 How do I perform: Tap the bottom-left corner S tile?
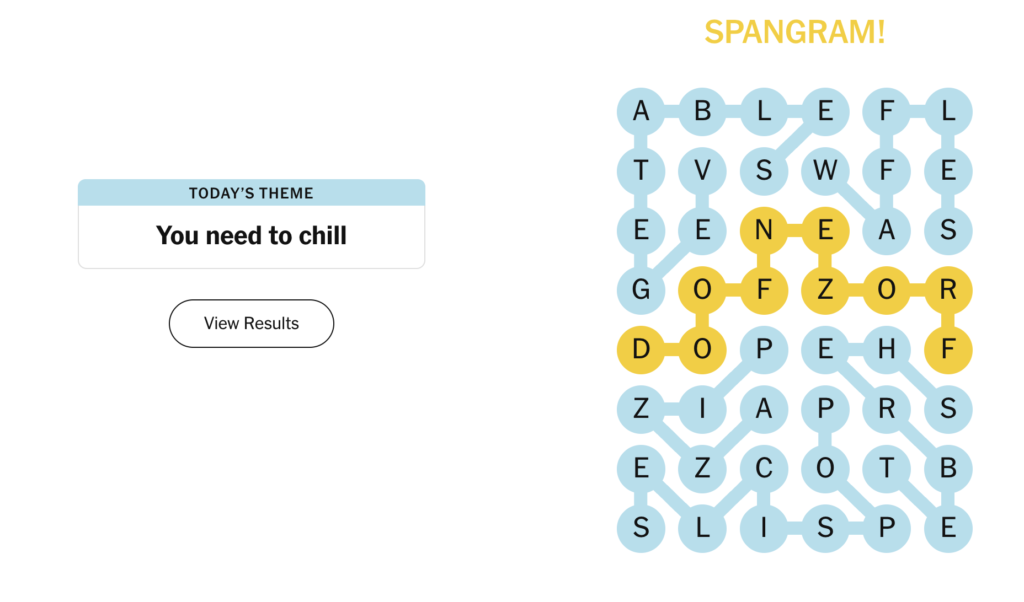[x=641, y=528]
